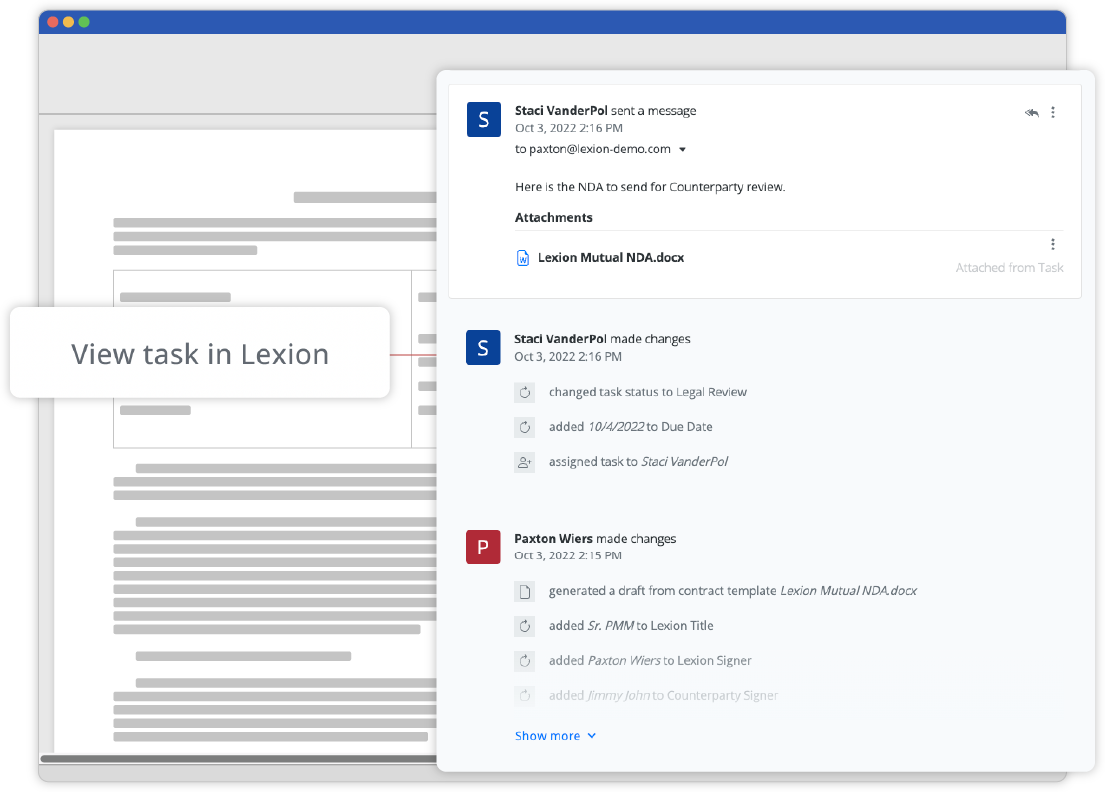Open the attachment's three-dot options menu
Screen dimensions: 1105x792
point(1053,244)
